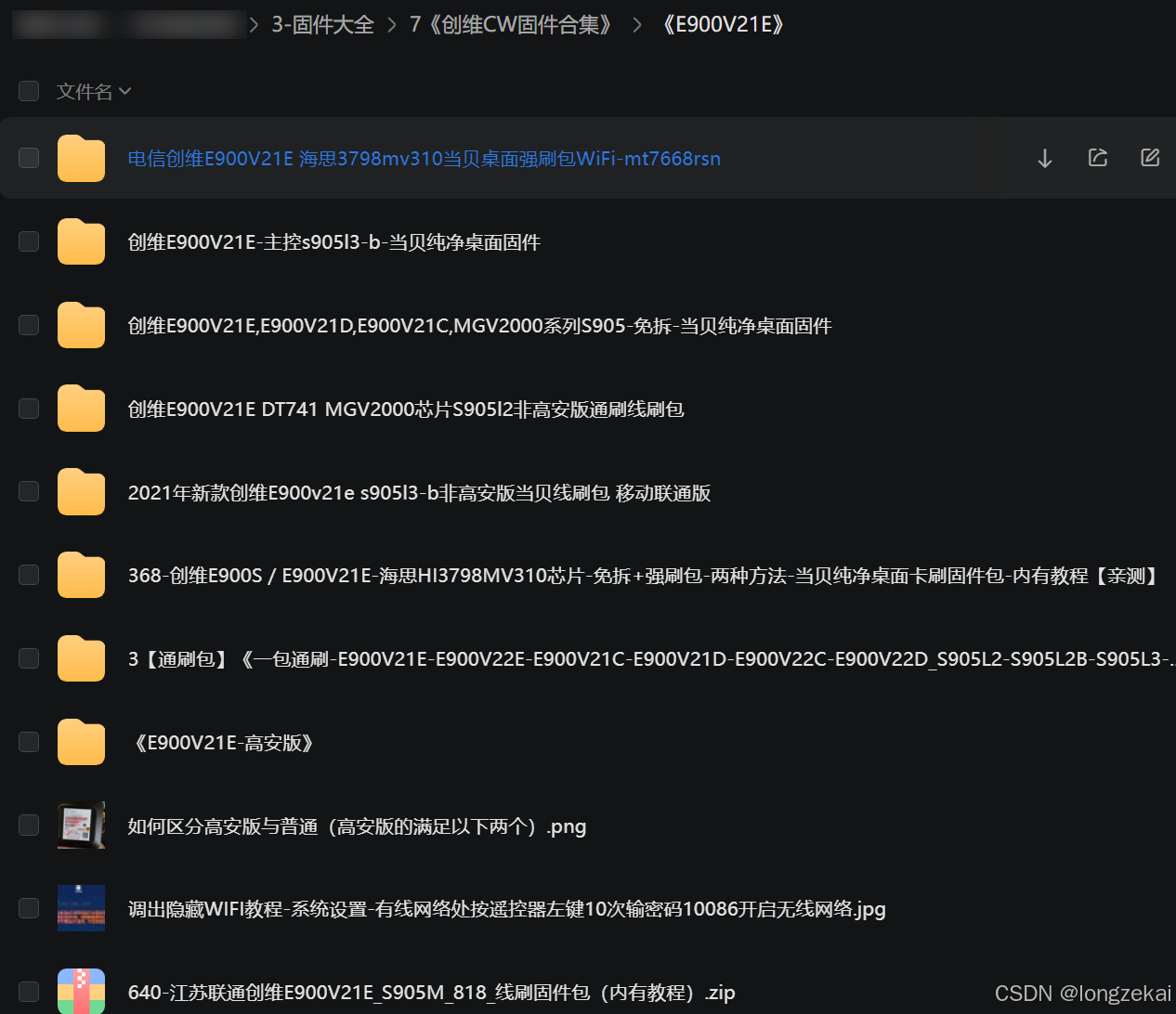Screen dimensions: 1176x1014
Task: Preview thumbnail of 调出隐藏WIFI教程 .jpg
Action: pyautogui.click(x=81, y=908)
